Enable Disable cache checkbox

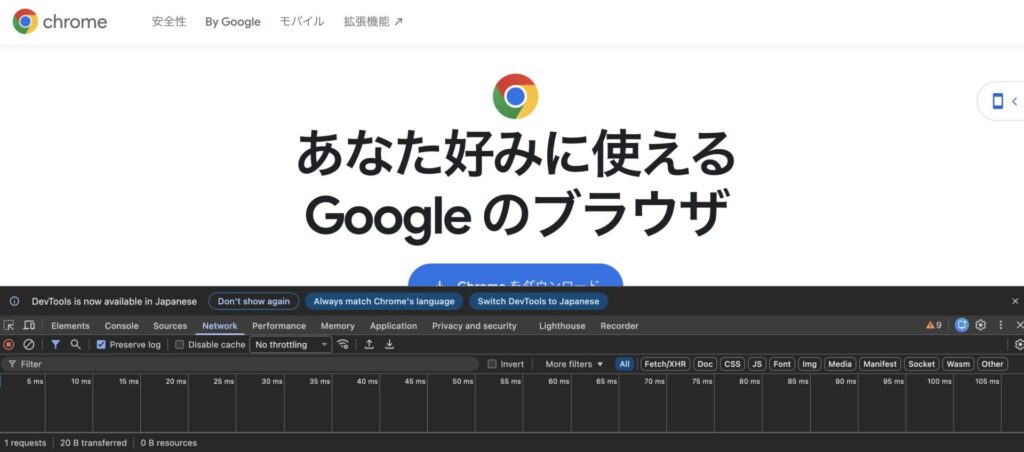180,344
